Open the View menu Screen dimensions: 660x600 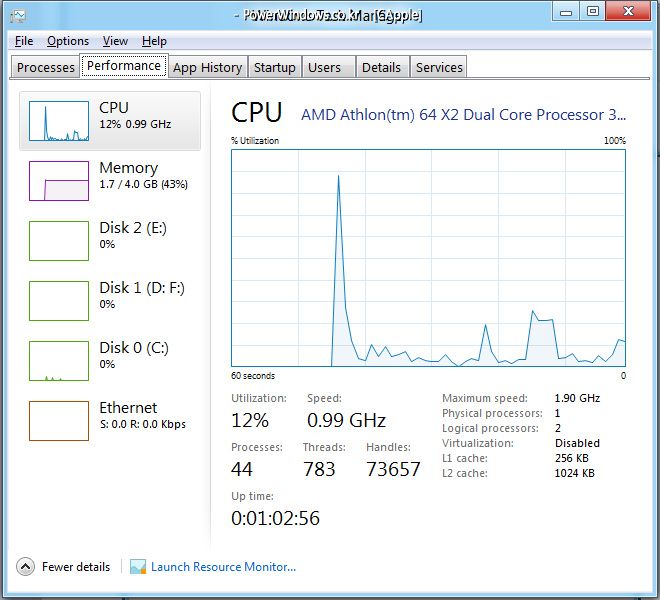pos(115,41)
